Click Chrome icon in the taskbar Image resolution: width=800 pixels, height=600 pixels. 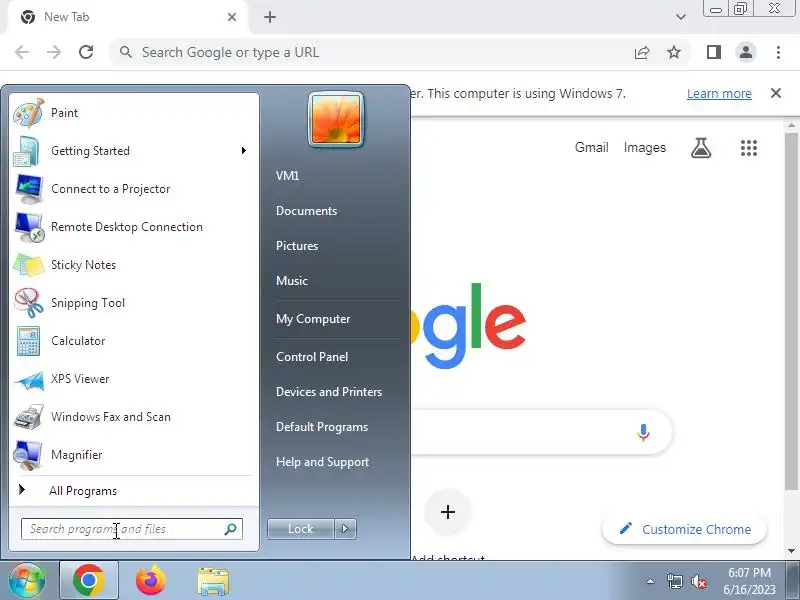point(89,581)
